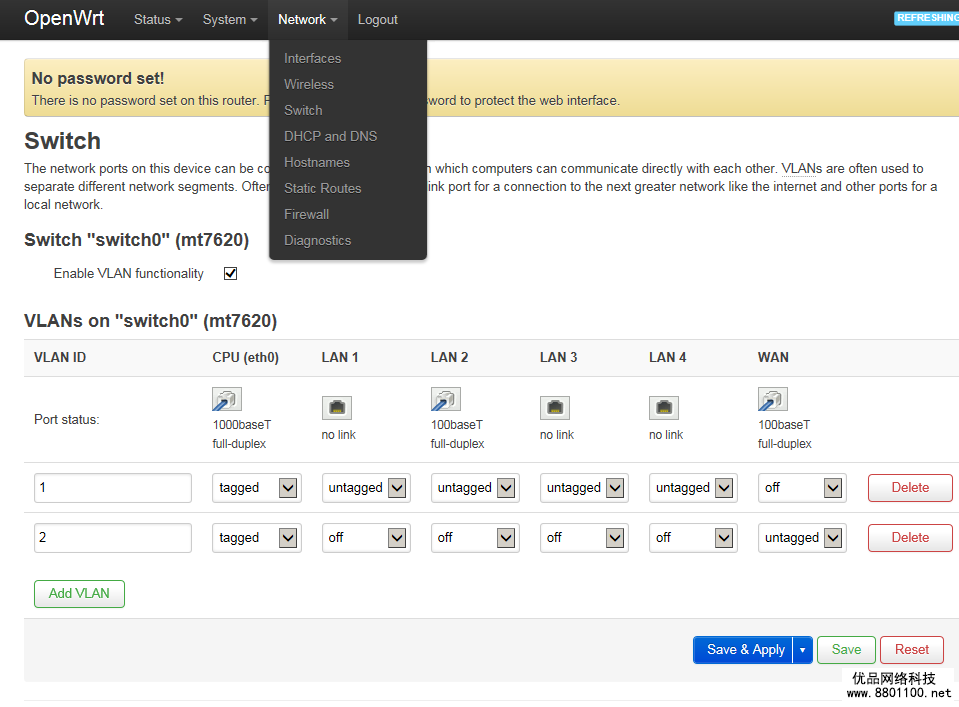
Task: Click the LAN 3 port status icon
Action: tap(555, 408)
